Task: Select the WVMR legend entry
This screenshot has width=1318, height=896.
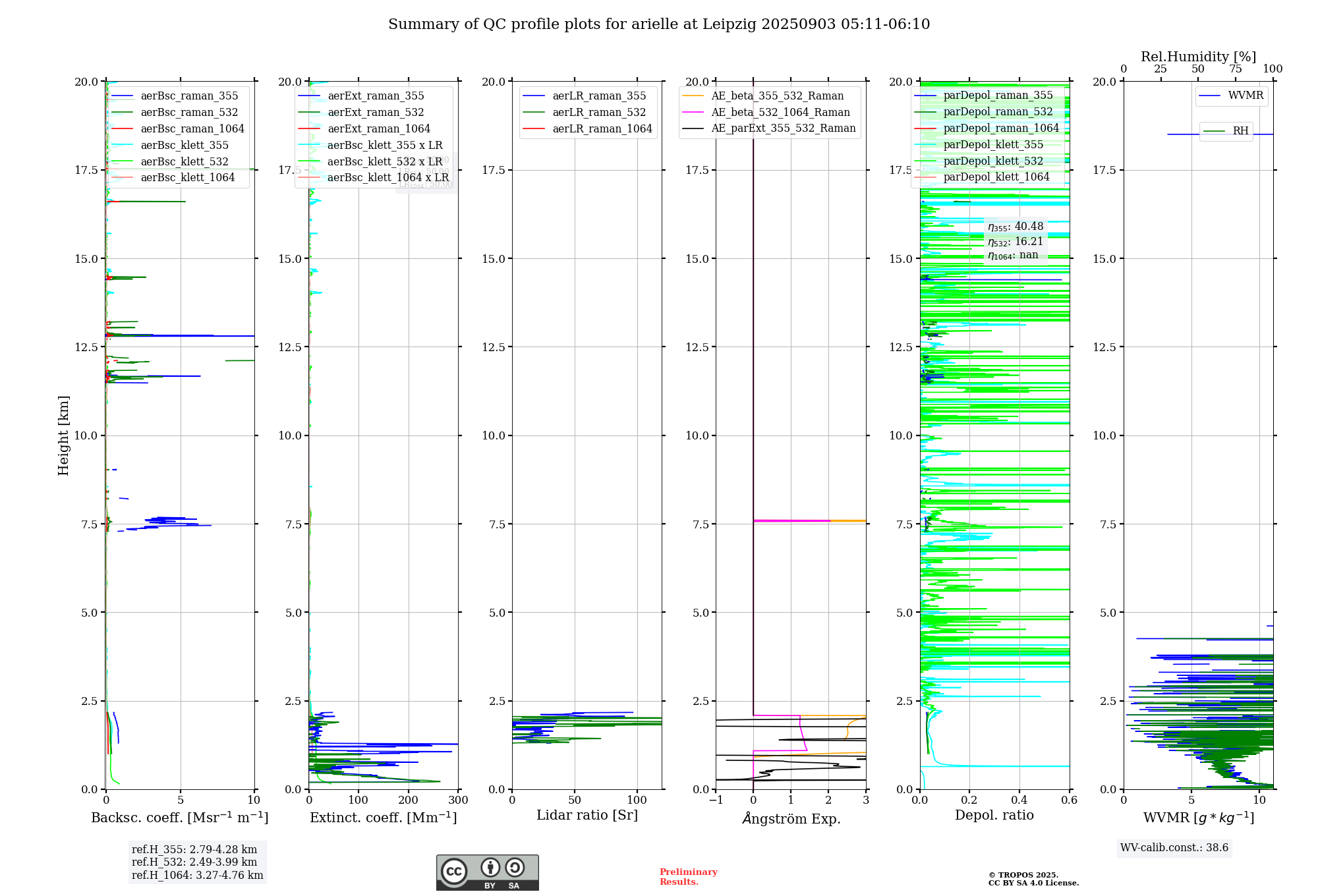Action: tap(1245, 96)
